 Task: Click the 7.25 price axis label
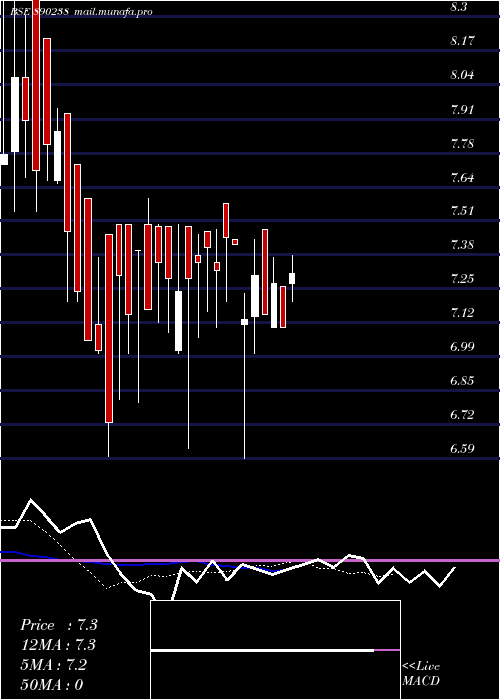(x=462, y=279)
